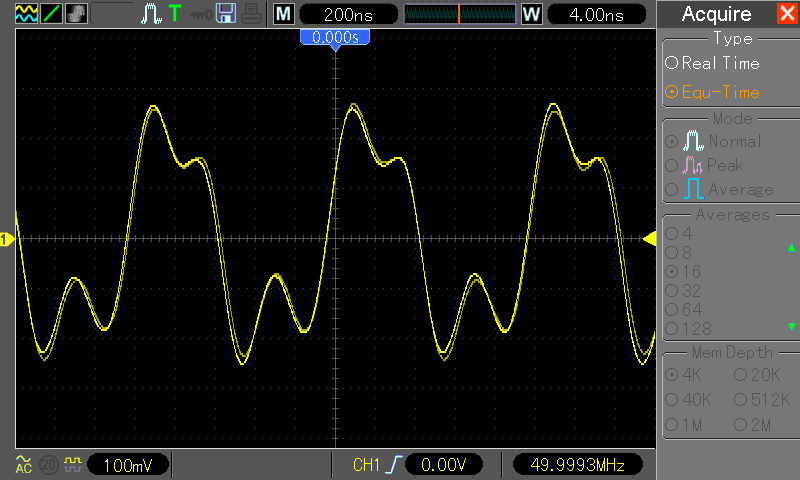Select Peak acquisition mode
800x480 pixels.
(704, 165)
